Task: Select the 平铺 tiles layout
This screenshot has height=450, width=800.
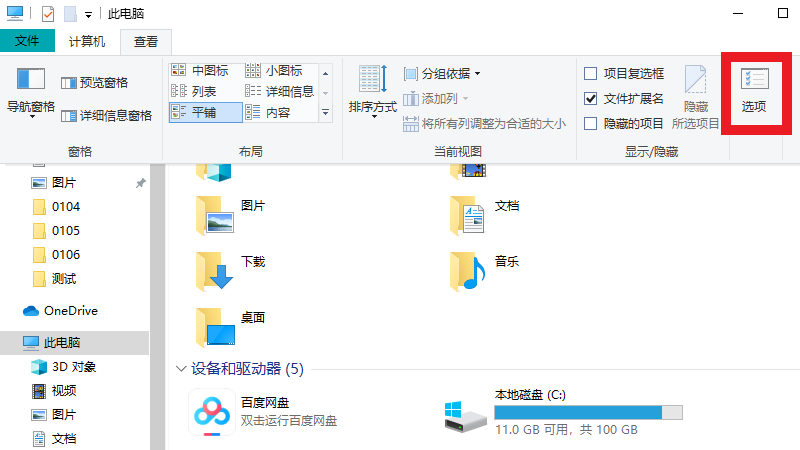Action: (x=205, y=112)
